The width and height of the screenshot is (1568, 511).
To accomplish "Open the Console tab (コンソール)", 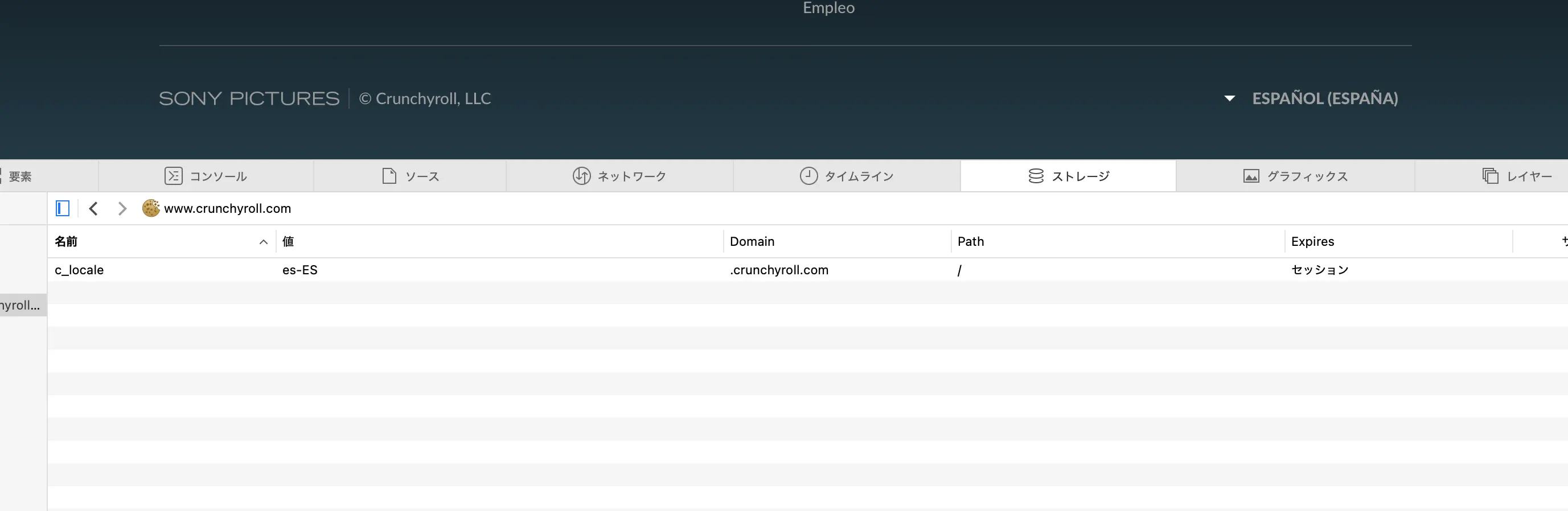I will tap(206, 176).
